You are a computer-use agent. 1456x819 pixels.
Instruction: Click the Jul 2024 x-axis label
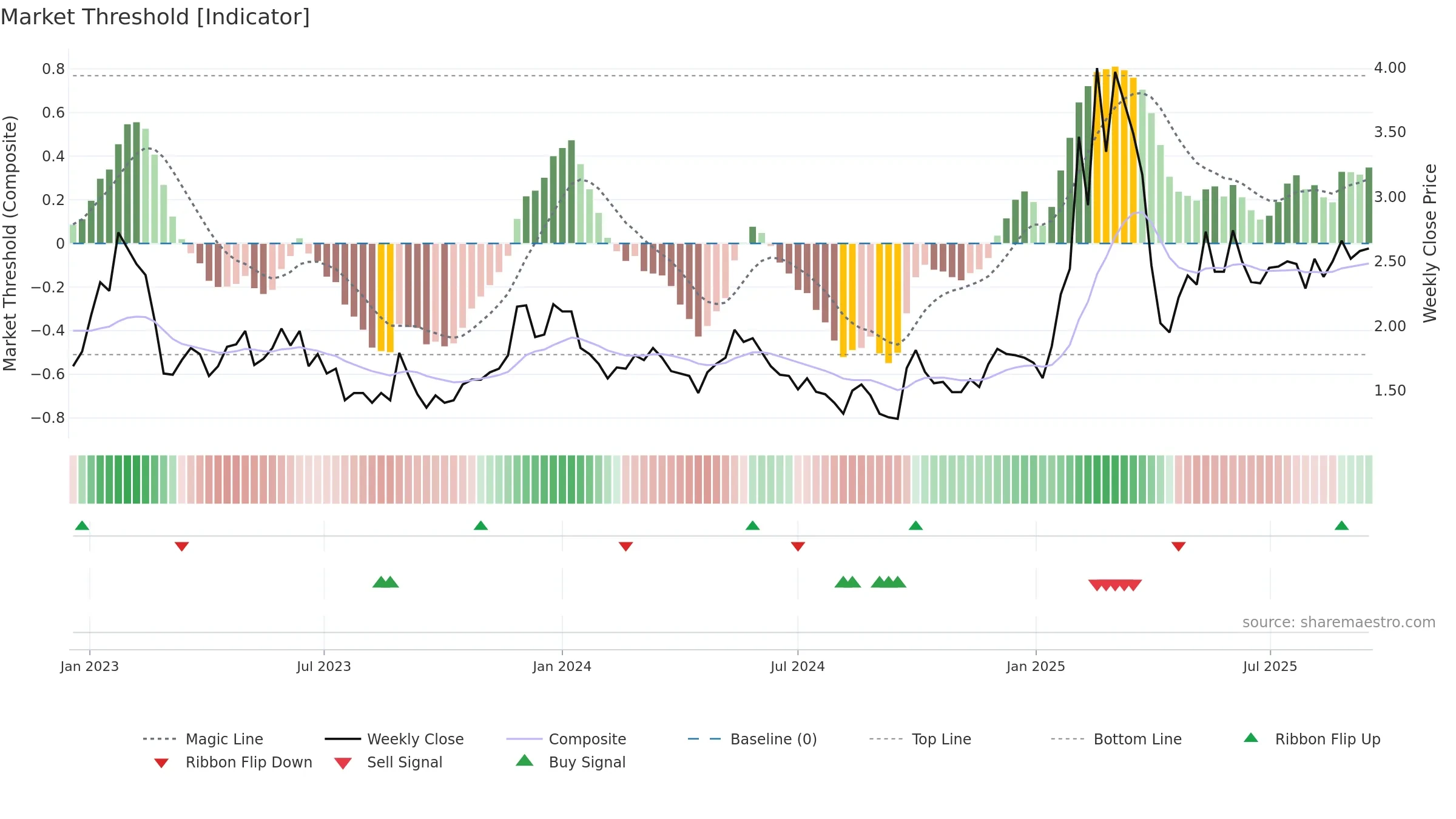pos(797,666)
